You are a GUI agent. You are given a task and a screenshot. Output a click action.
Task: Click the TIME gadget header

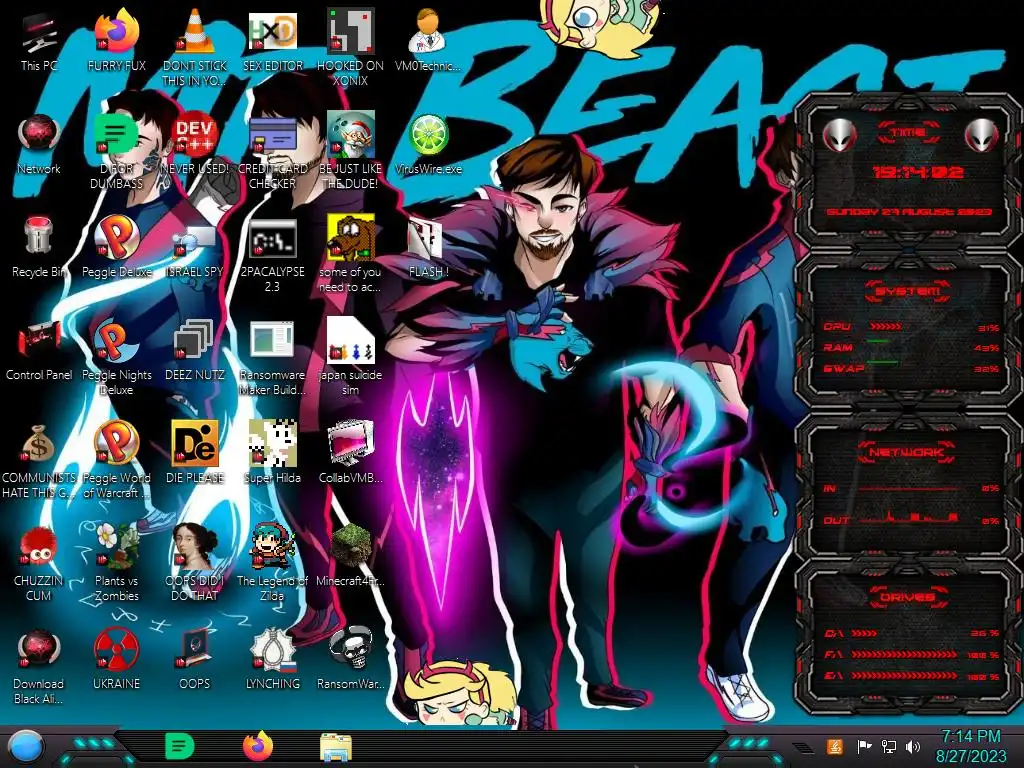[x=908, y=133]
